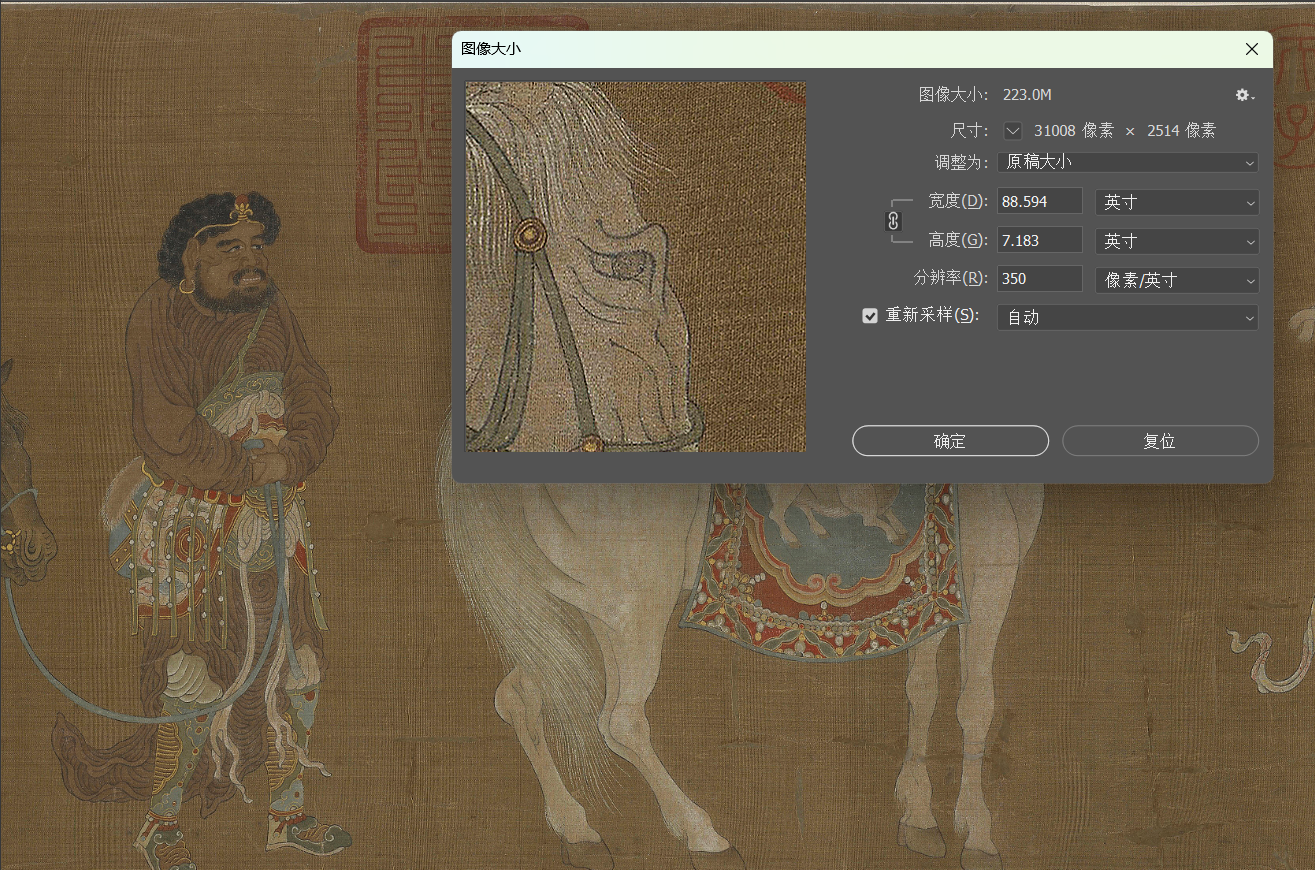Open the 调整为 原稿大小 preset dropdown
1315x870 pixels.
(1127, 162)
